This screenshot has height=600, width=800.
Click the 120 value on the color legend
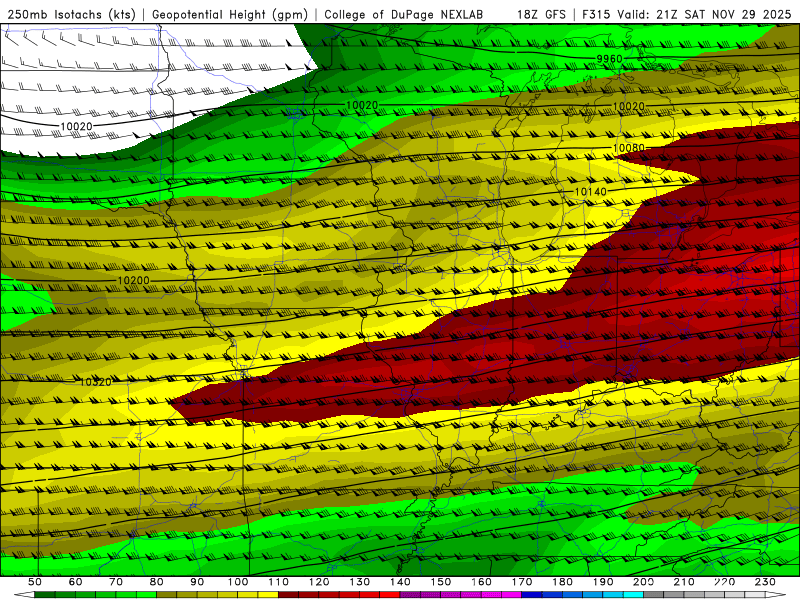(x=319, y=582)
